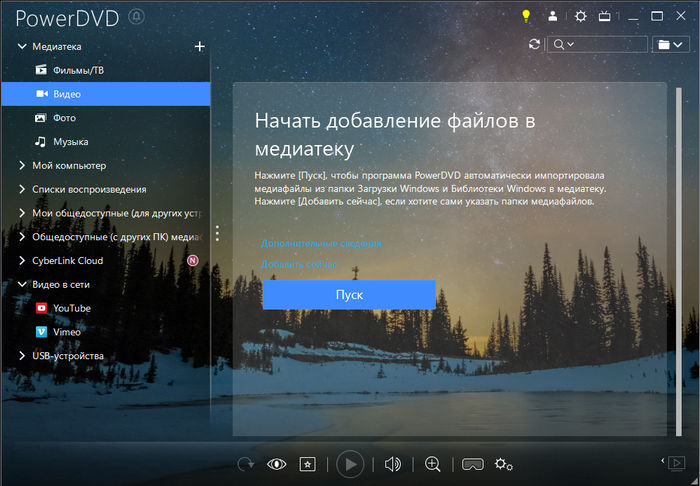Image resolution: width=700 pixels, height=486 pixels.
Task: Click the vertical scrollbar of the panel
Action: click(679, 262)
